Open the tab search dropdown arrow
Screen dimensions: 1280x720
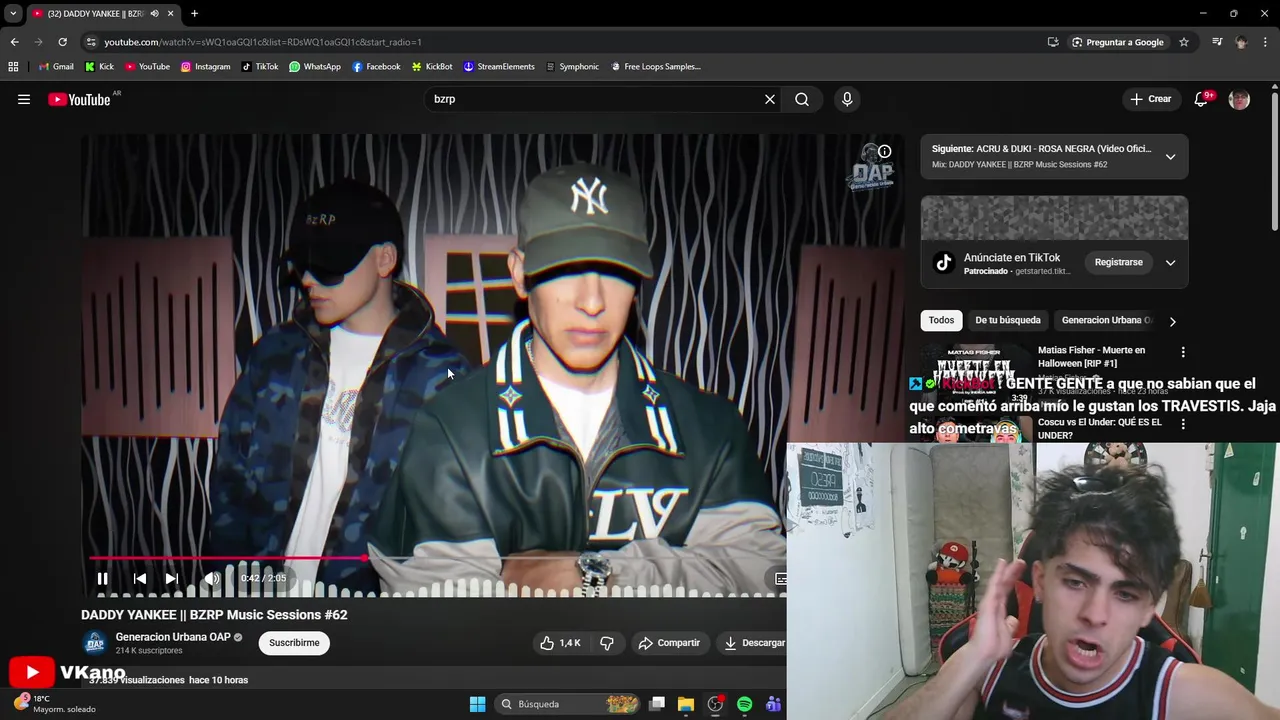pyautogui.click(x=13, y=14)
